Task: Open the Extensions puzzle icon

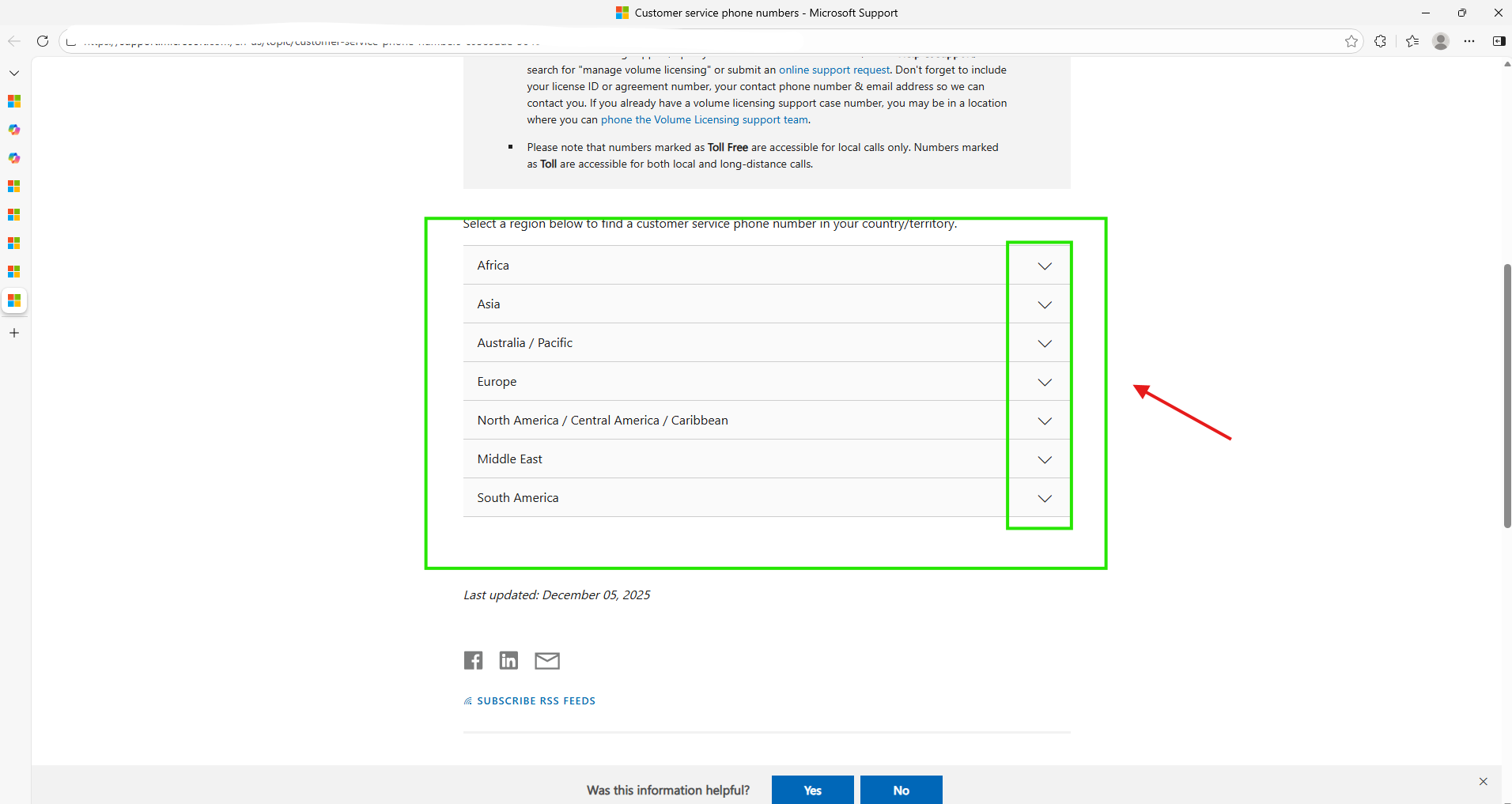Action: [x=1381, y=41]
